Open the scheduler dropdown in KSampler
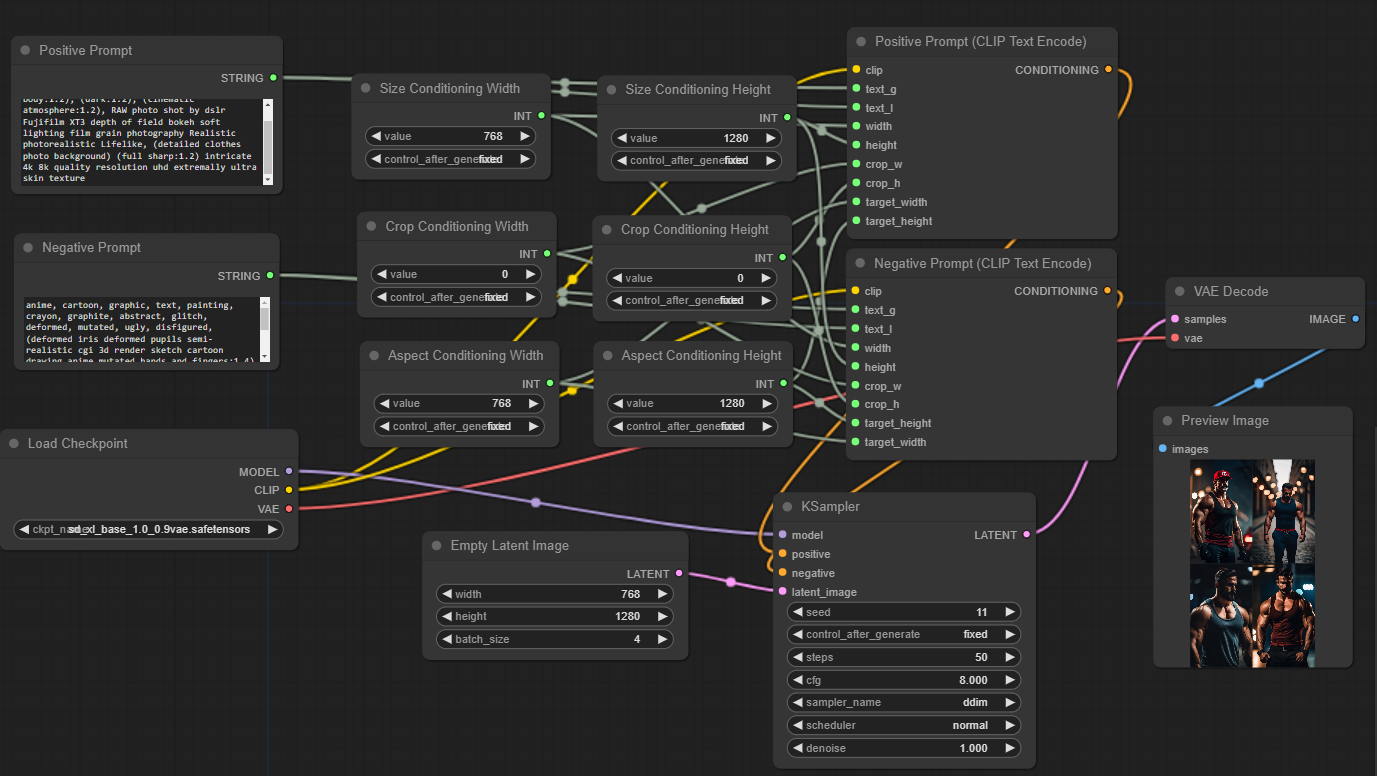Screen dimensions: 1377x776 click(x=903, y=725)
